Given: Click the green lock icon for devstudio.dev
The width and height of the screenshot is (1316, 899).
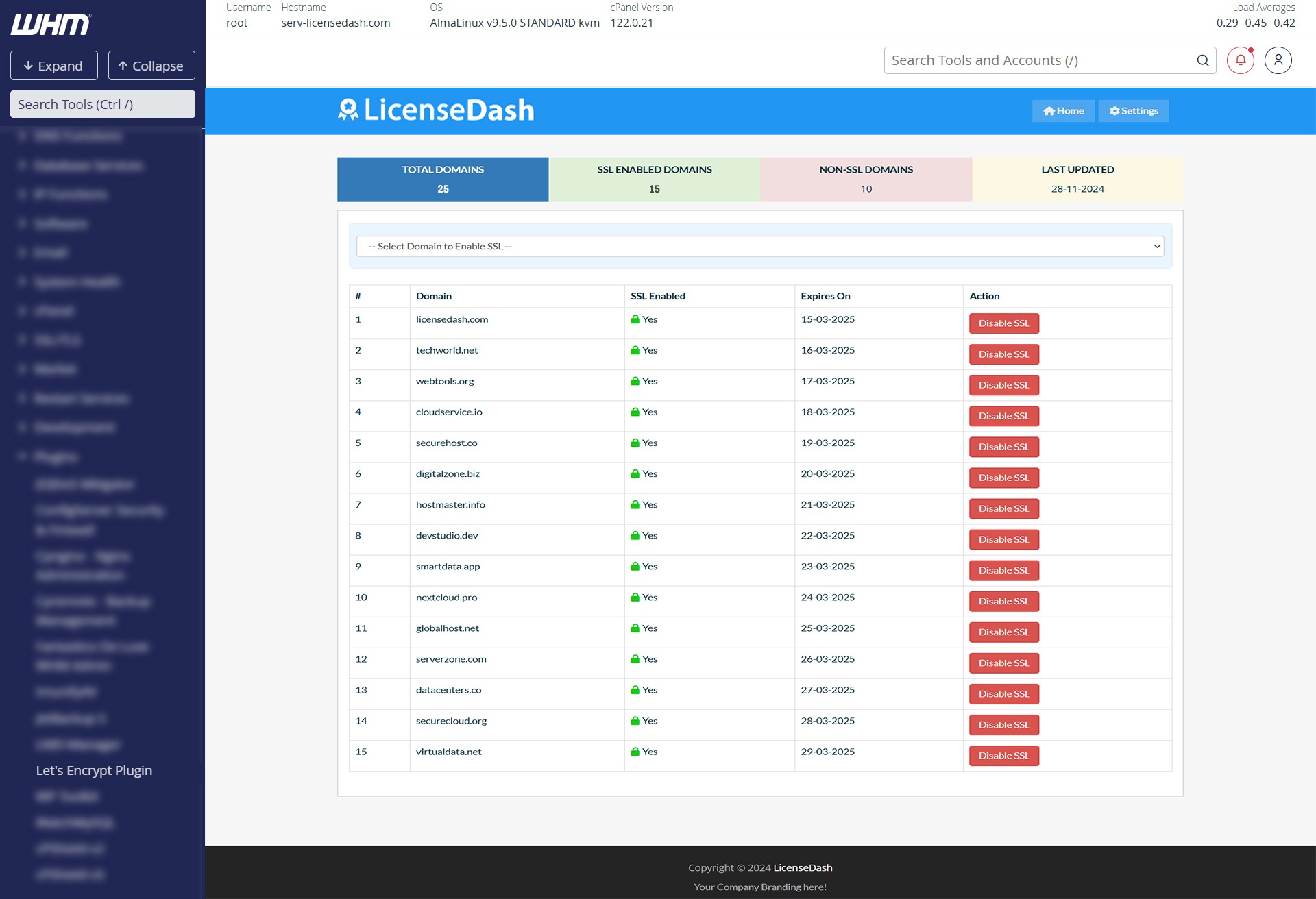Looking at the screenshot, I should pos(635,536).
